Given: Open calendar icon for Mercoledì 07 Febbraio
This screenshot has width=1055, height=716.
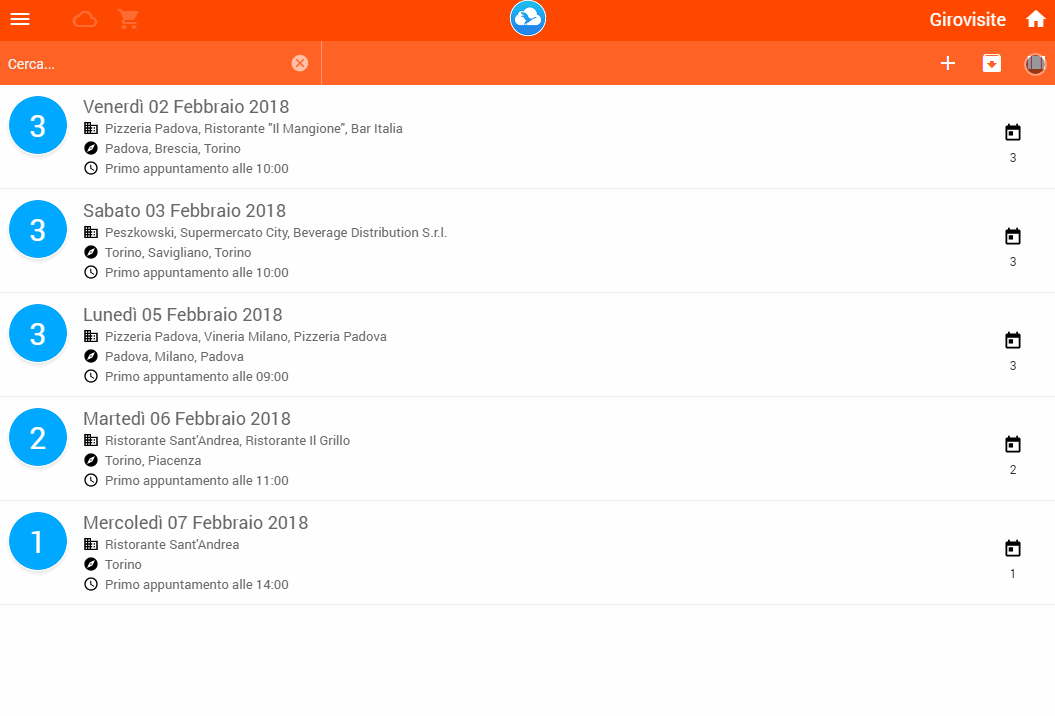Looking at the screenshot, I should pyautogui.click(x=1013, y=548).
